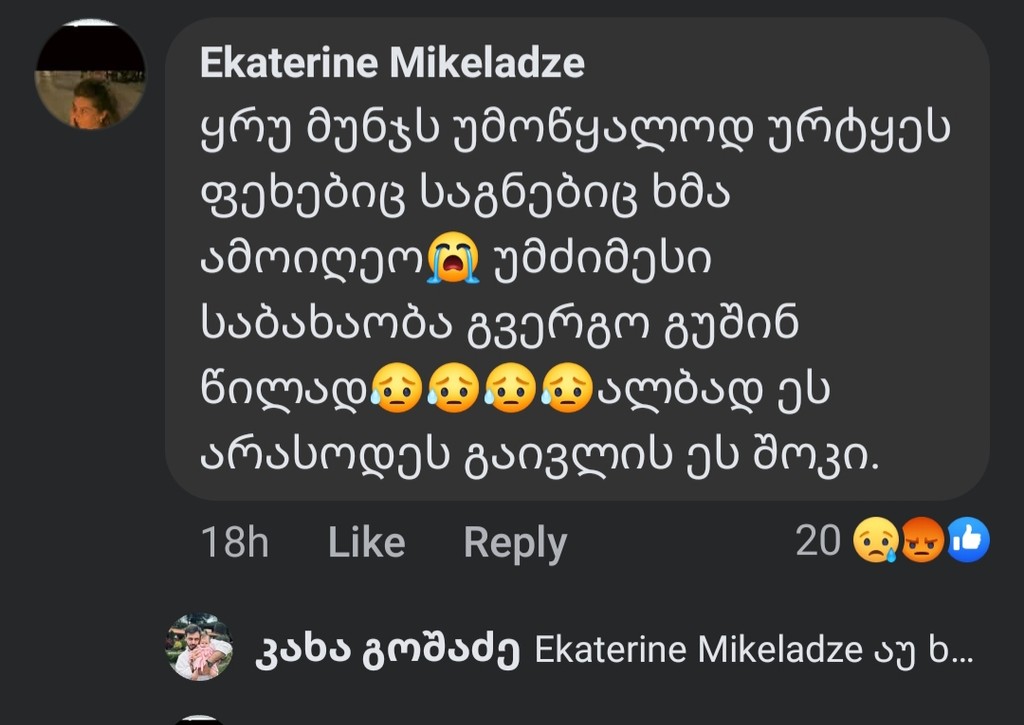Click the partially visible avatar at bottom edge

click(199, 719)
